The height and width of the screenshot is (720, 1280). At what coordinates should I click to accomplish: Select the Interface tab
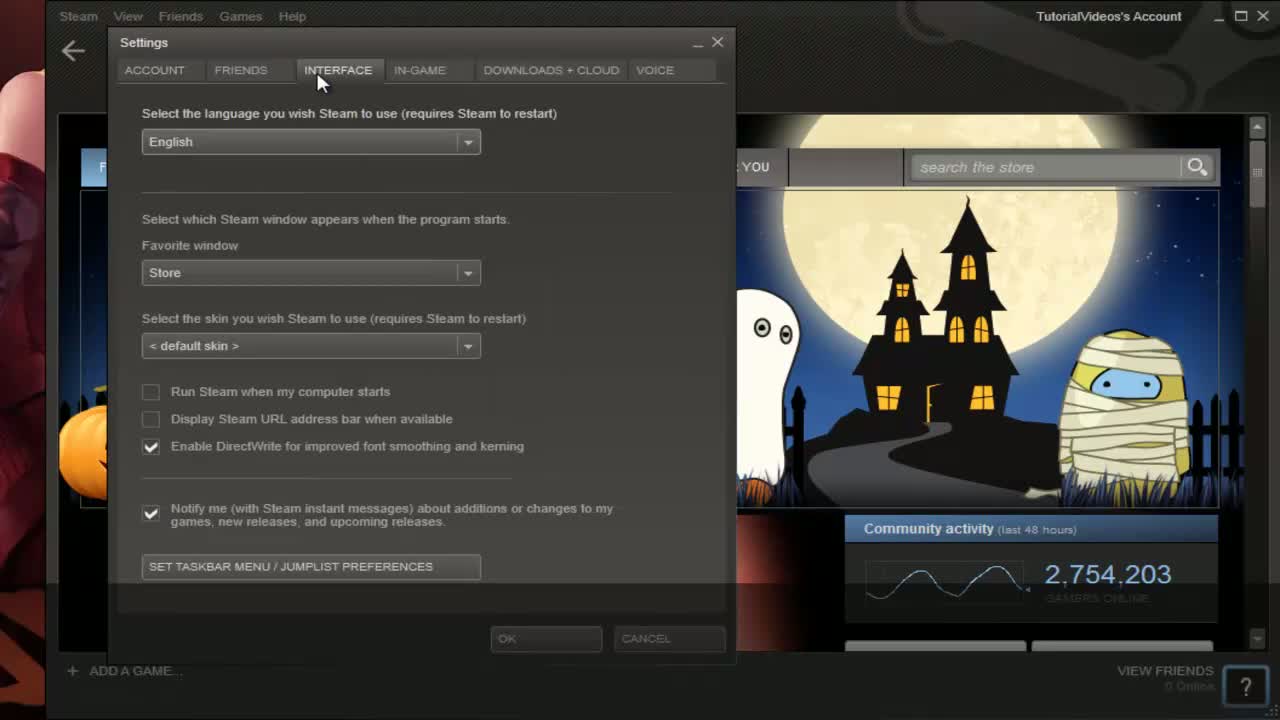tap(338, 70)
